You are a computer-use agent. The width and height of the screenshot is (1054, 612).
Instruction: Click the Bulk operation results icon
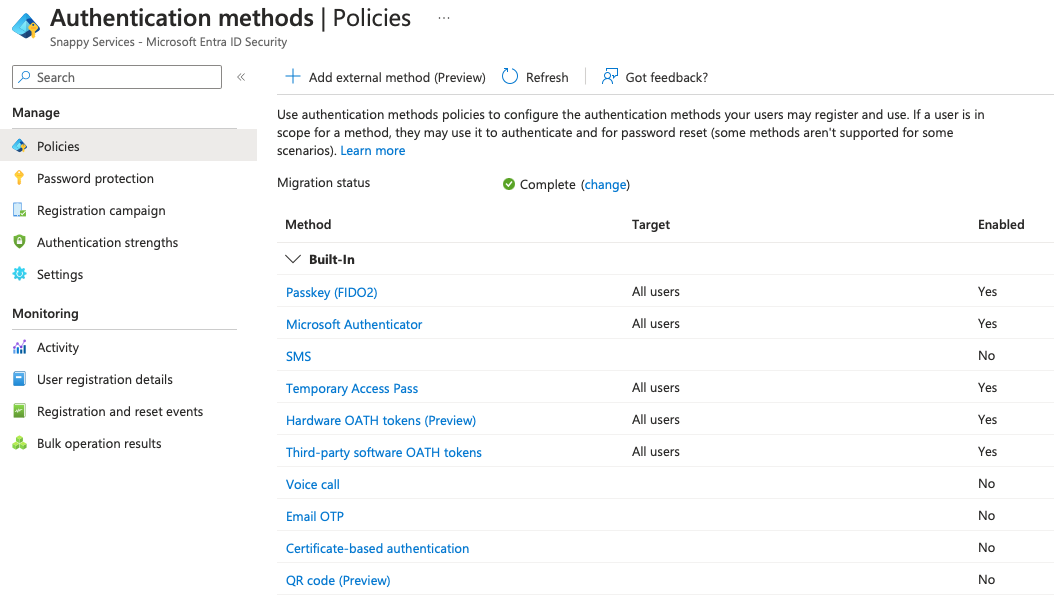pos(19,443)
